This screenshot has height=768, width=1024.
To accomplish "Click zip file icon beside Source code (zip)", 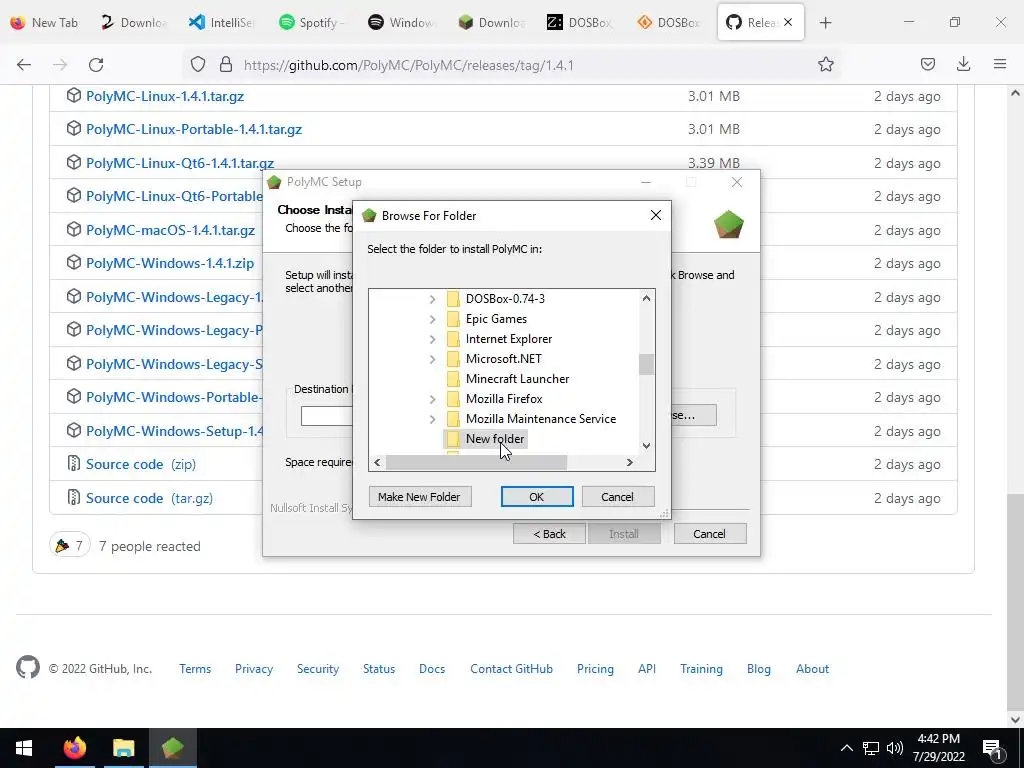I will [x=74, y=464].
